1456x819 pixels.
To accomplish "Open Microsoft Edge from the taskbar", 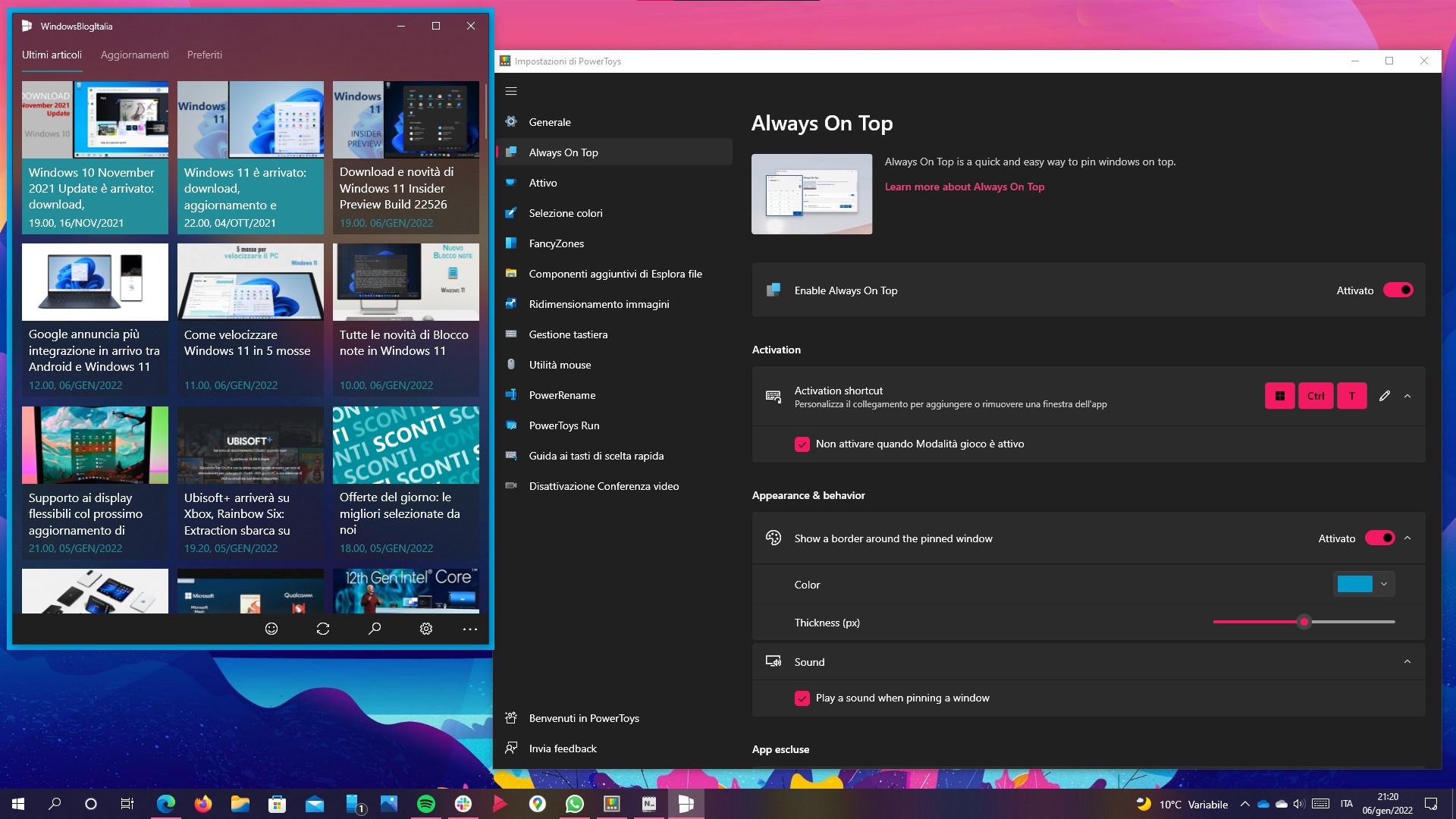I will [165, 804].
